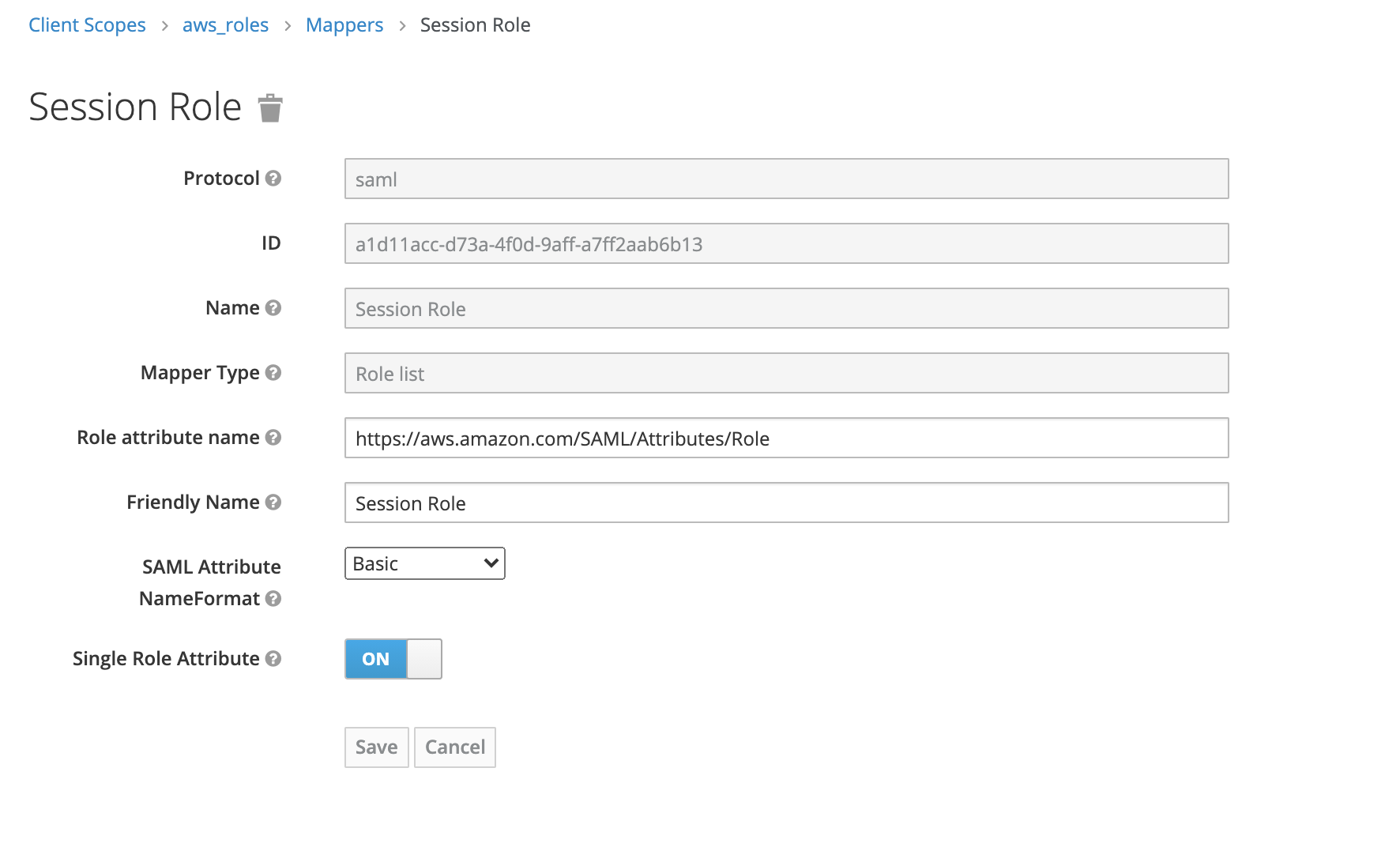Select the Session Role breadcrumb text

(x=476, y=25)
